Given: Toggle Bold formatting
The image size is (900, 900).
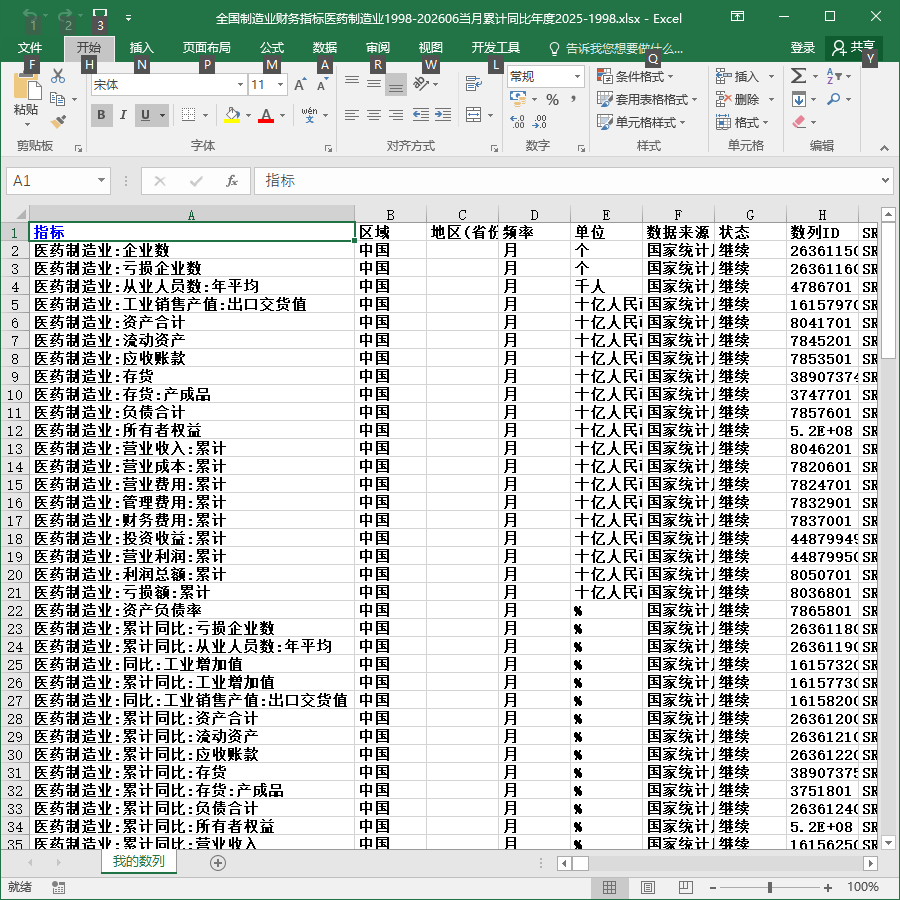Looking at the screenshot, I should [x=101, y=115].
